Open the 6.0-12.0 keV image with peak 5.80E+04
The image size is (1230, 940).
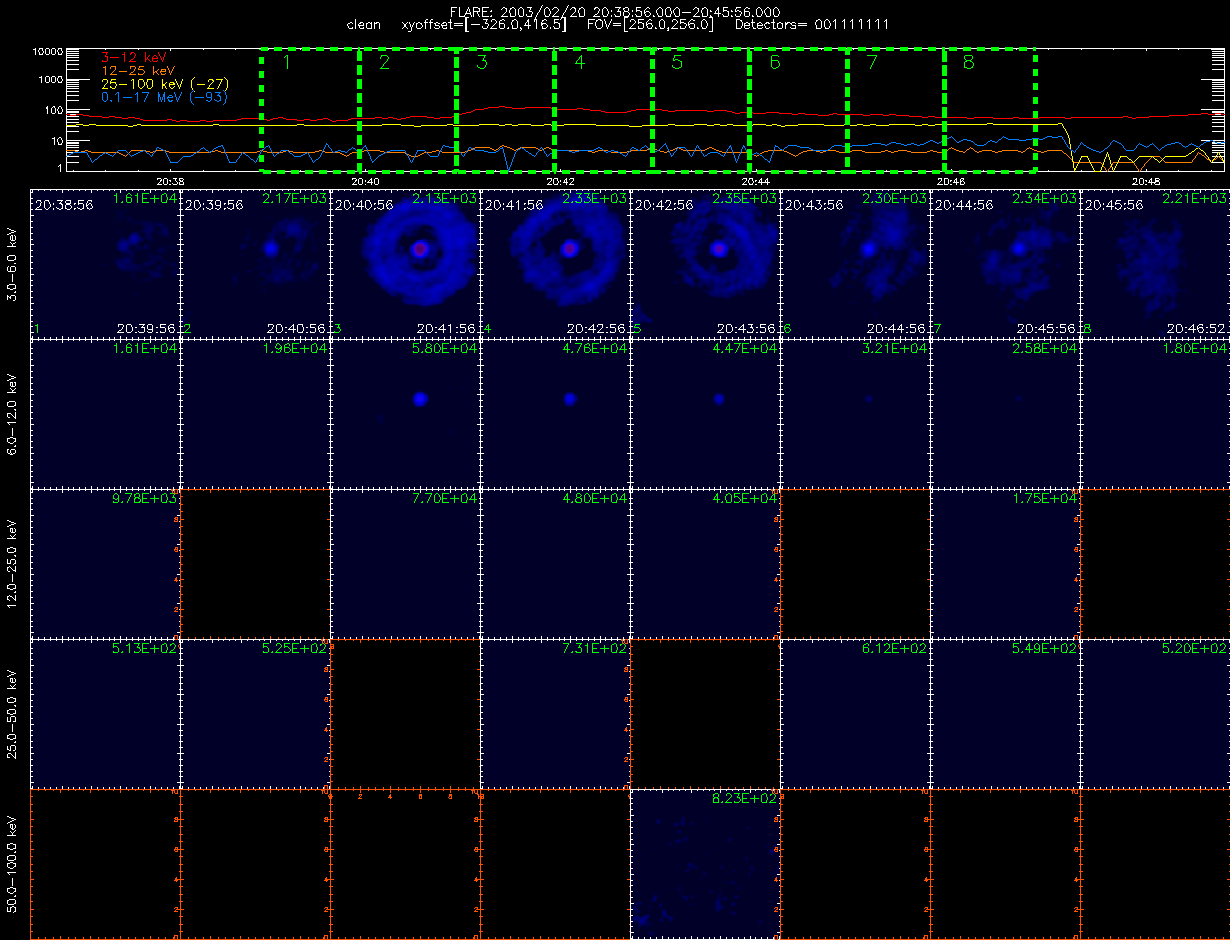(x=405, y=413)
